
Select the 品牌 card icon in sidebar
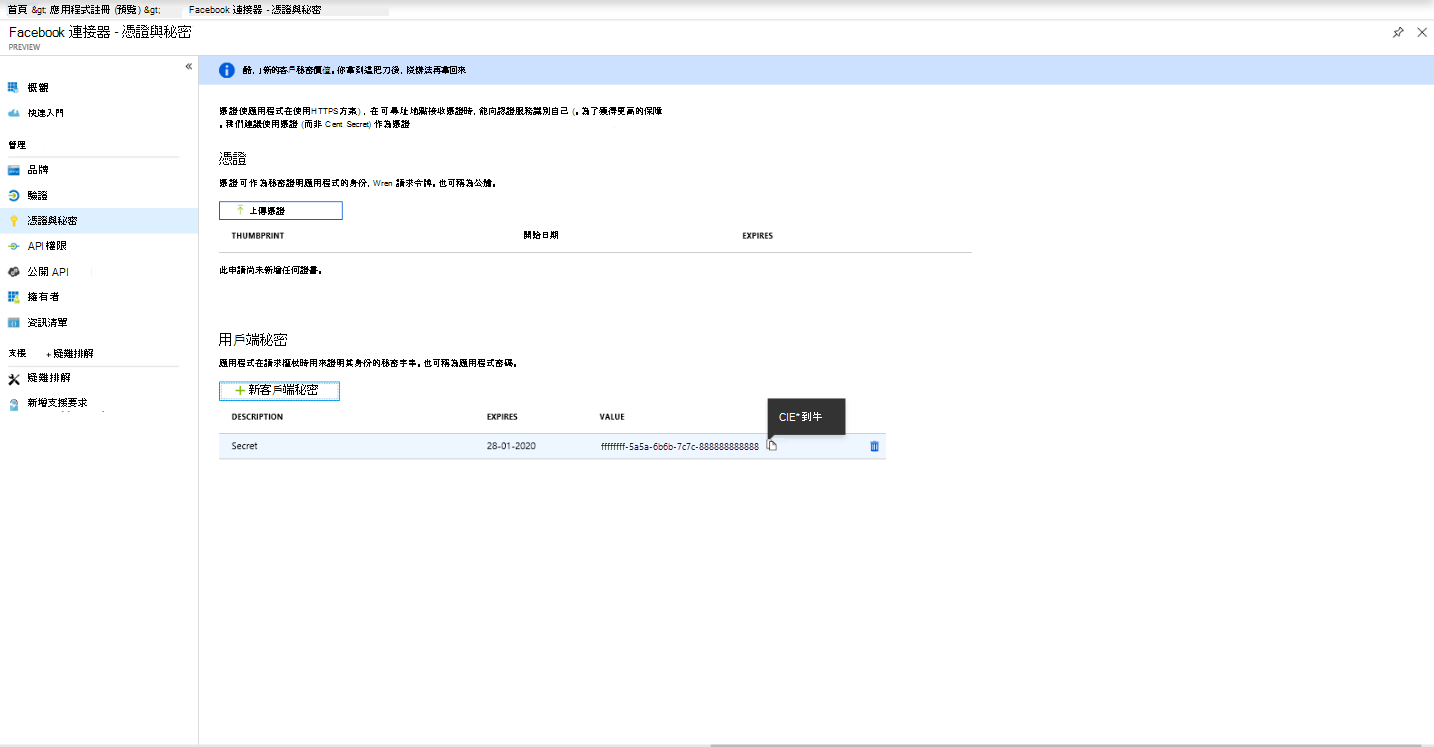(x=14, y=170)
